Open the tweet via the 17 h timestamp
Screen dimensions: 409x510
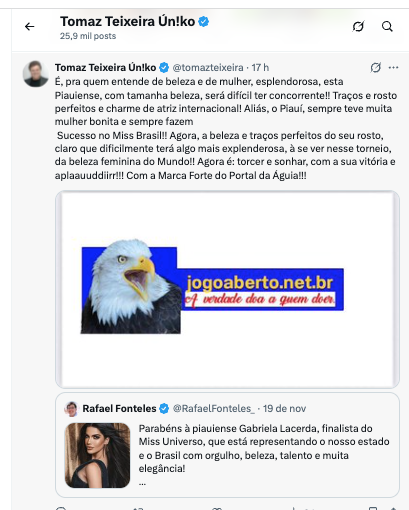click(260, 68)
